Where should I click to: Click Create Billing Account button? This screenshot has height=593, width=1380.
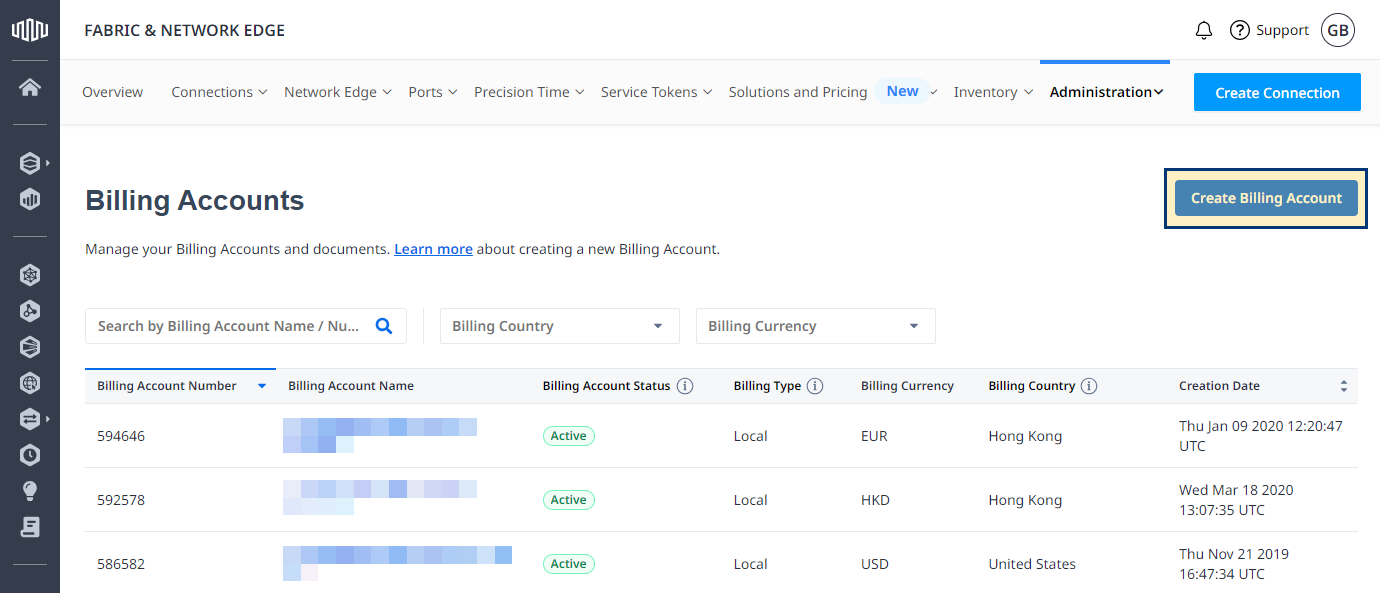click(1266, 198)
